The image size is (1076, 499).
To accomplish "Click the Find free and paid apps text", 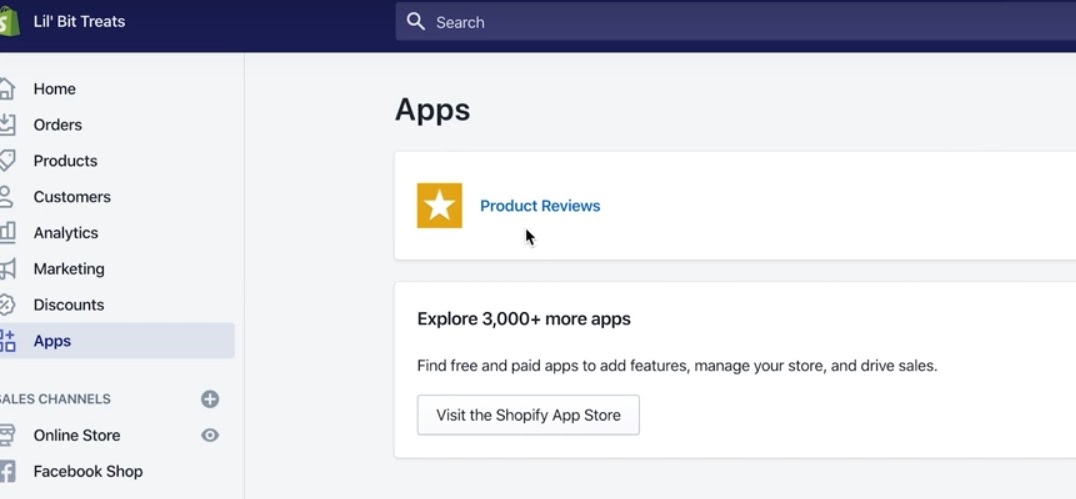I will [677, 366].
